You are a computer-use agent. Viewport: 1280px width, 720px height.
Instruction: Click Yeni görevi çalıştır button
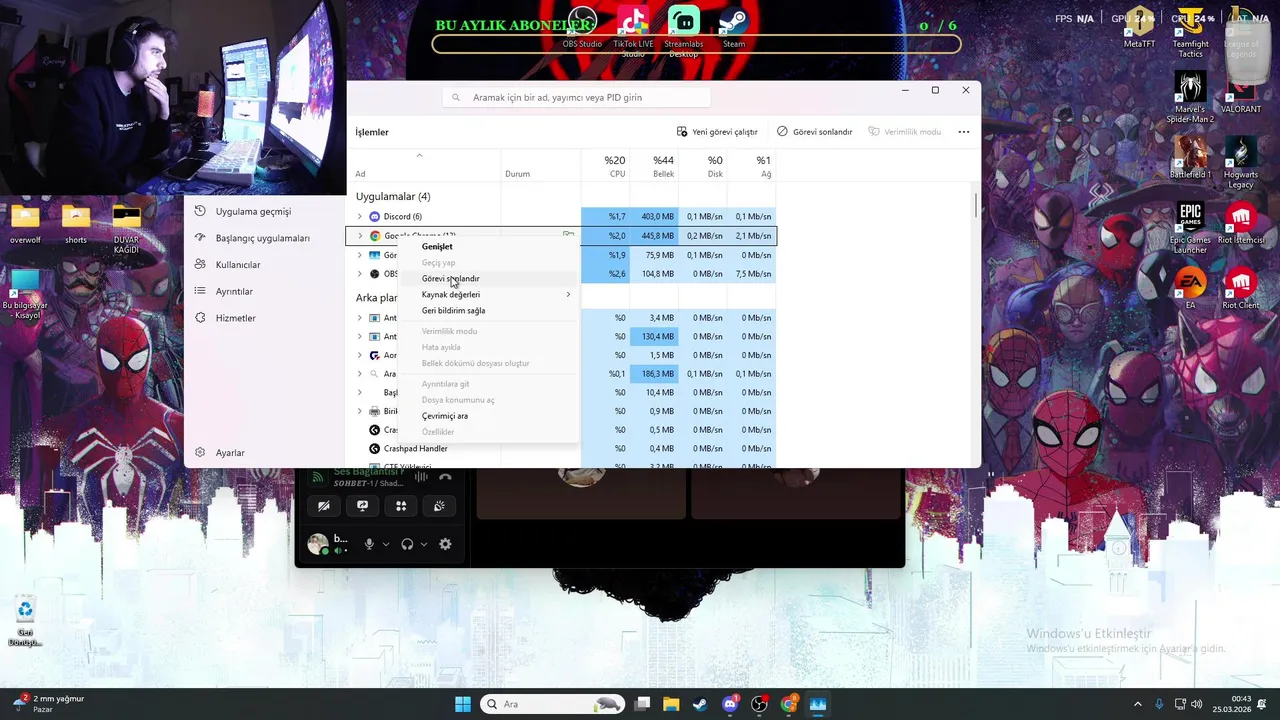point(717,132)
